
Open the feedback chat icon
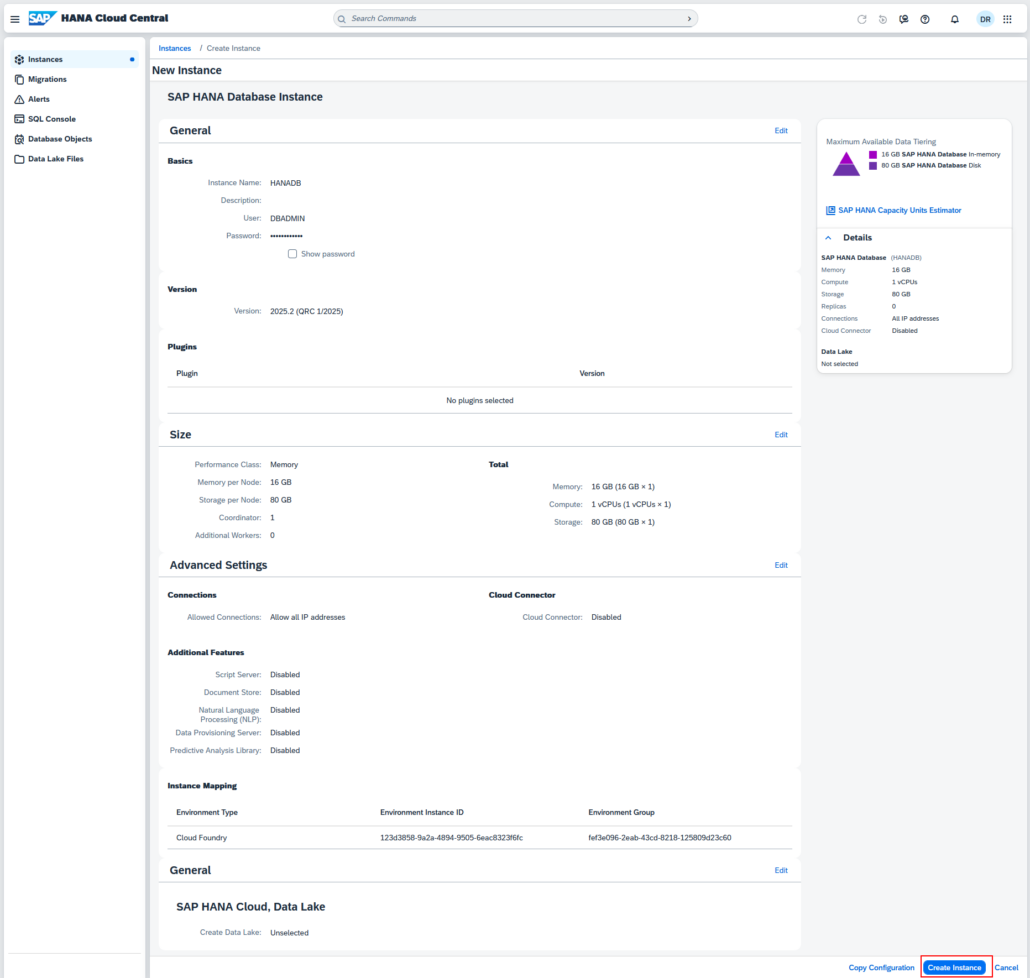click(904, 19)
